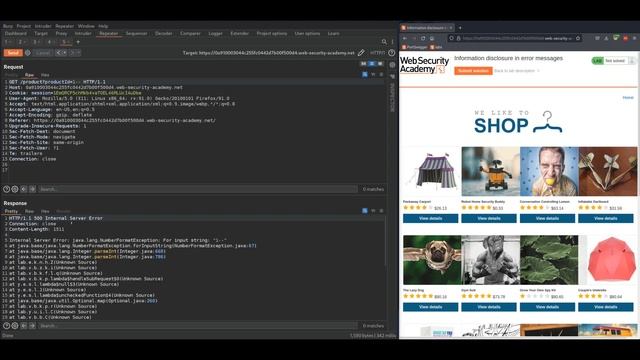
Task: Jump to next Response search match
Action: click(32, 326)
